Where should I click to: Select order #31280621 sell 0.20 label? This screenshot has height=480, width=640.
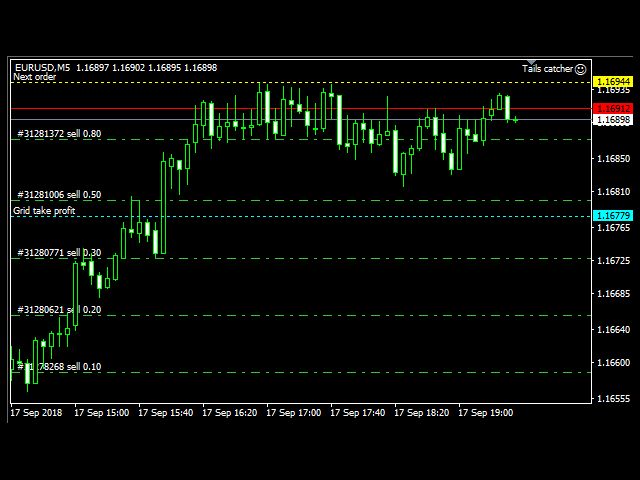click(59, 310)
